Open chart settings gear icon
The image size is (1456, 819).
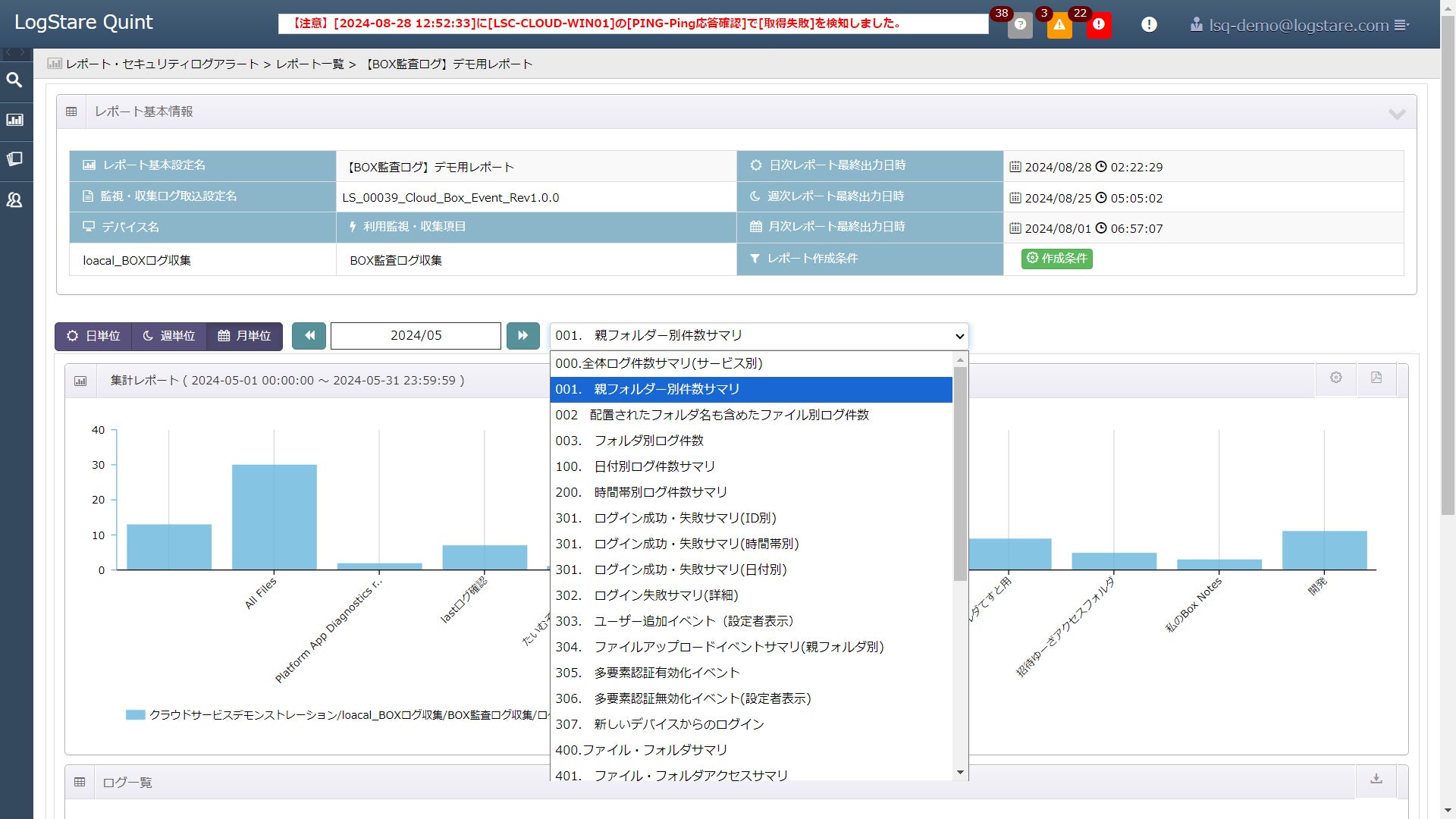[1336, 378]
